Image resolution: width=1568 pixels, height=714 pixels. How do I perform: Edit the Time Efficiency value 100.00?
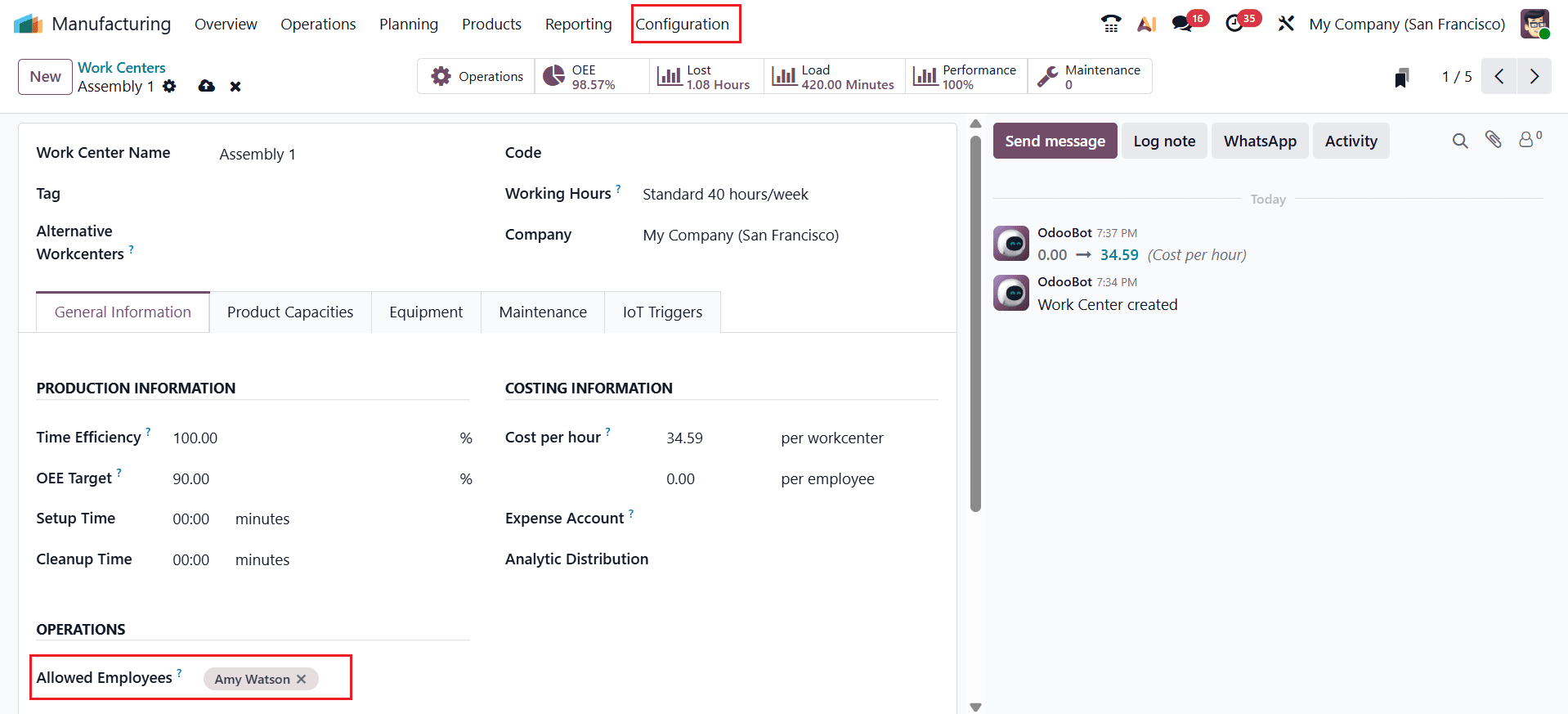coord(311,438)
